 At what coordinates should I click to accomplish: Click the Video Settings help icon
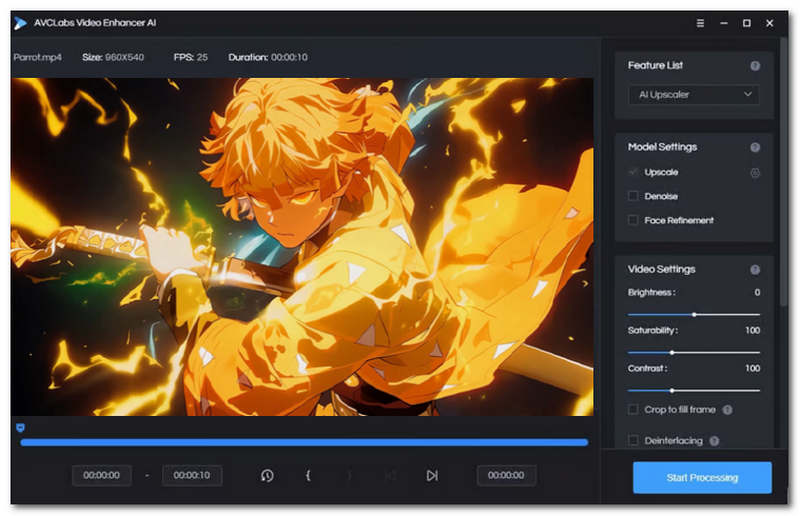pyautogui.click(x=755, y=270)
